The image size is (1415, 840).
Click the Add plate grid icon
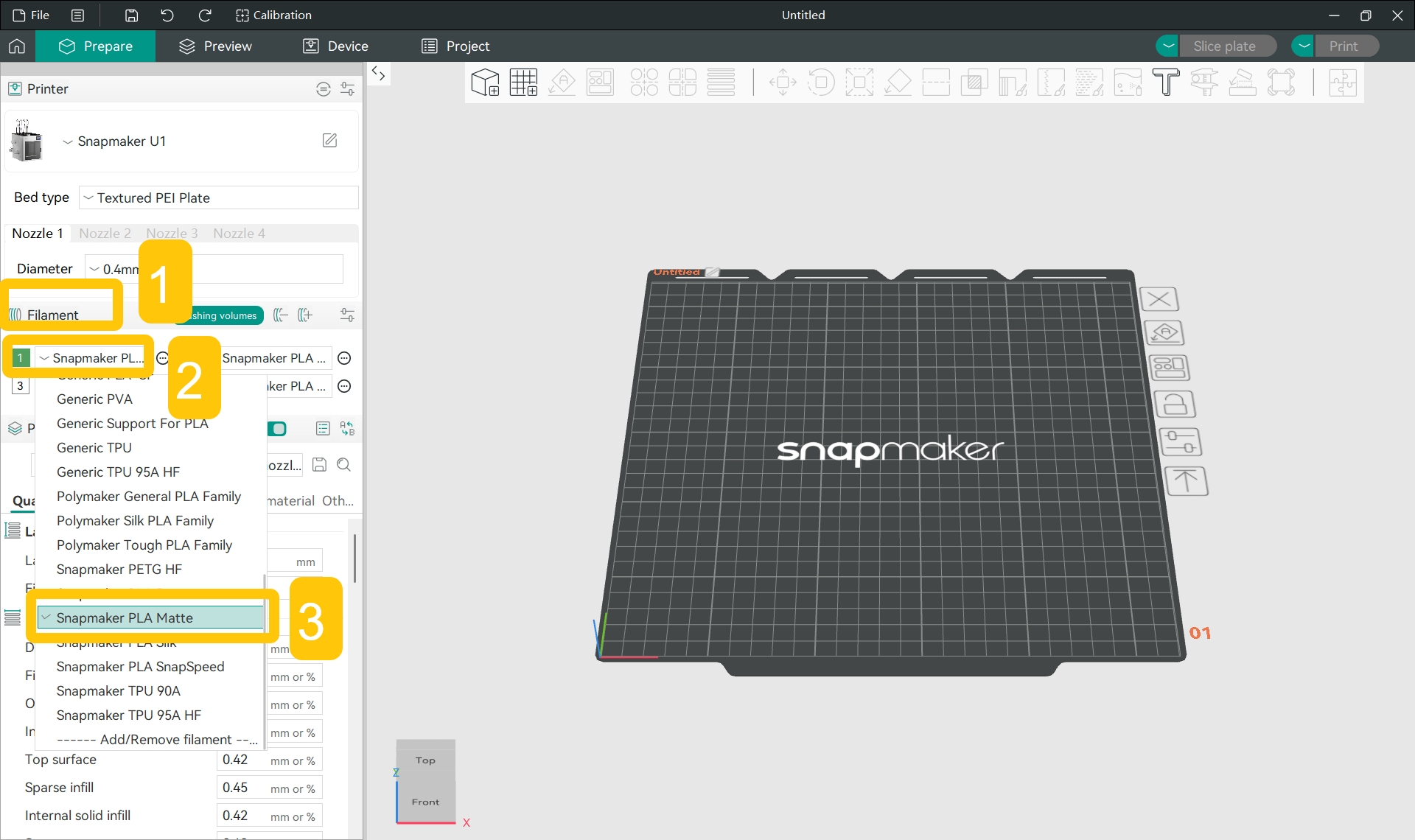(x=523, y=83)
